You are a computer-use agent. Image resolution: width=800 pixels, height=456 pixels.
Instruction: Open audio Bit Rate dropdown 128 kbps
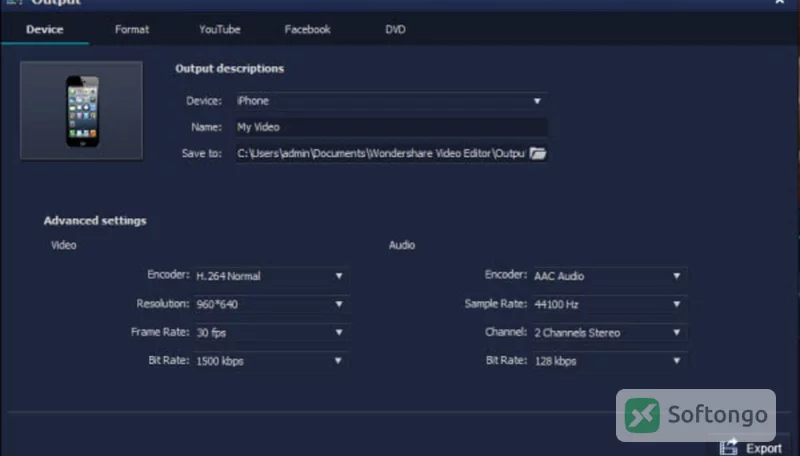click(x=609, y=361)
